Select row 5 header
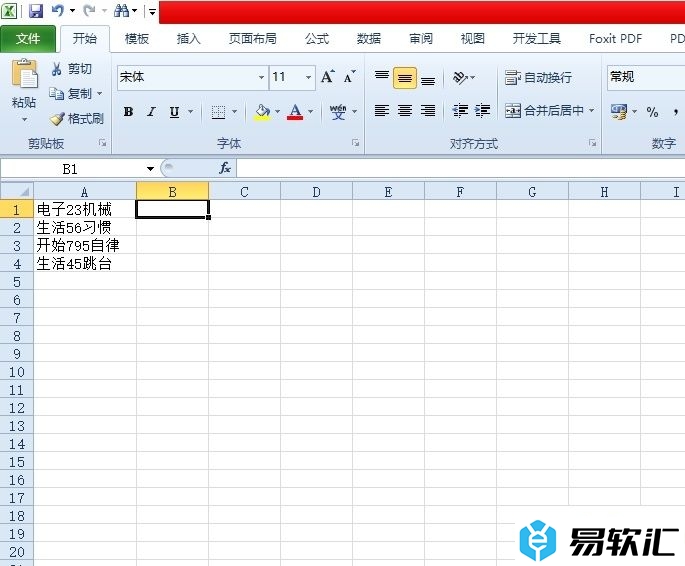The height and width of the screenshot is (566, 685). (17, 282)
